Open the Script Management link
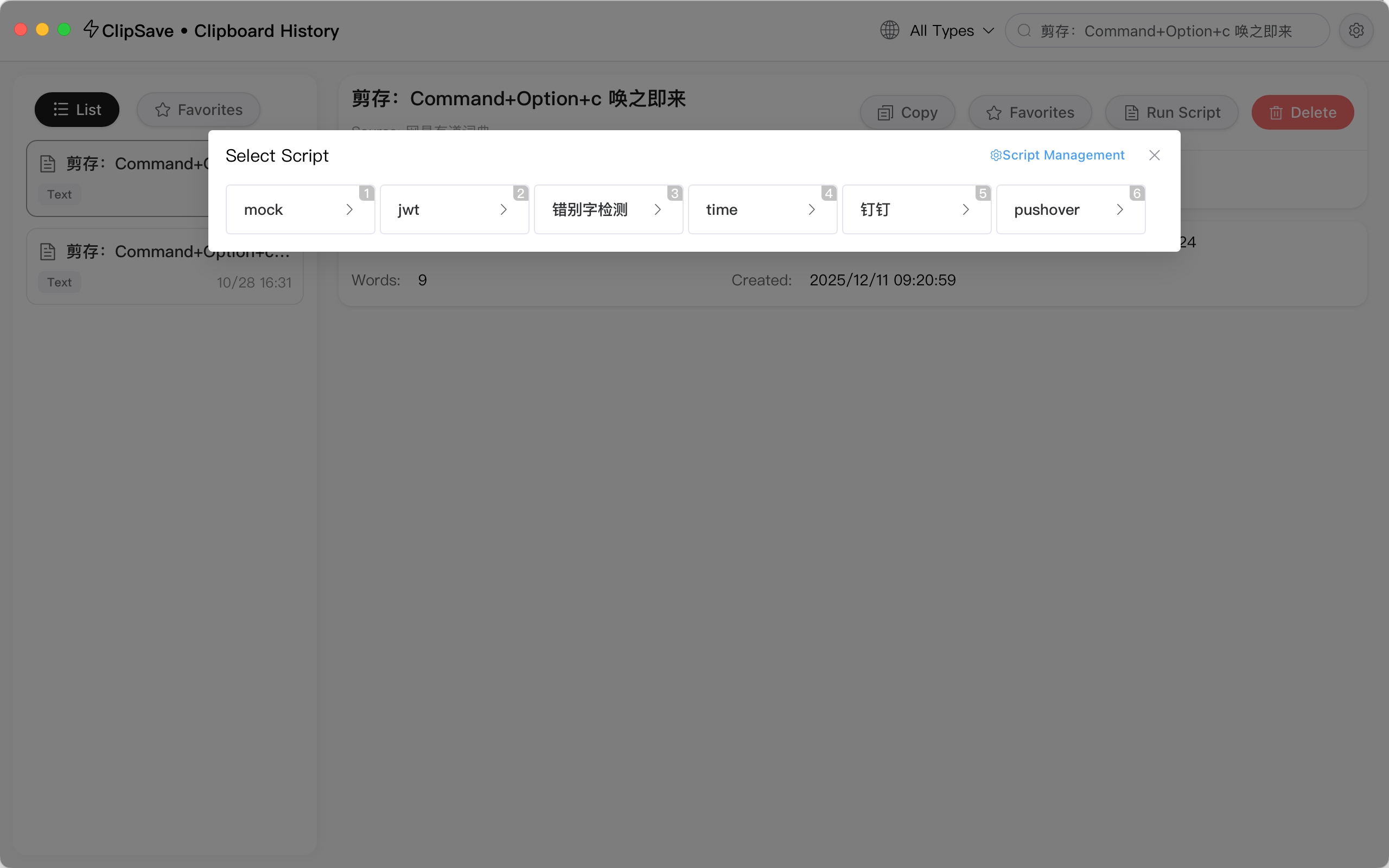 pyautogui.click(x=1057, y=156)
